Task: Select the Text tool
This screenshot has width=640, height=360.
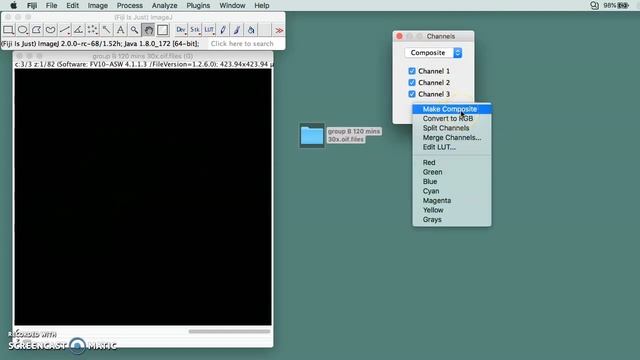Action: click(120, 30)
